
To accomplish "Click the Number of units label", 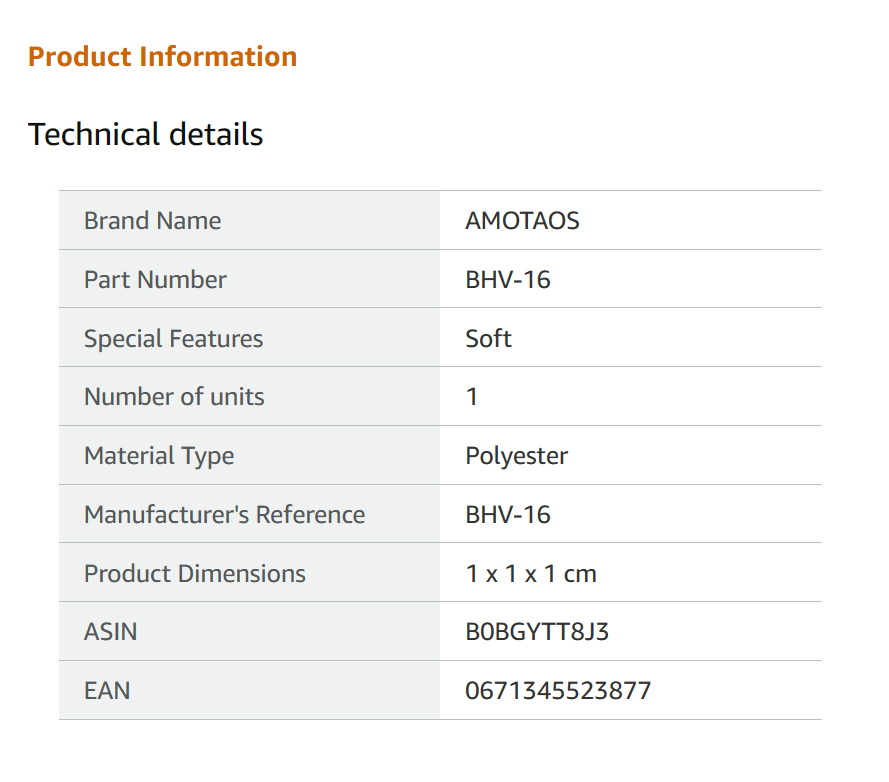I will click(174, 397).
